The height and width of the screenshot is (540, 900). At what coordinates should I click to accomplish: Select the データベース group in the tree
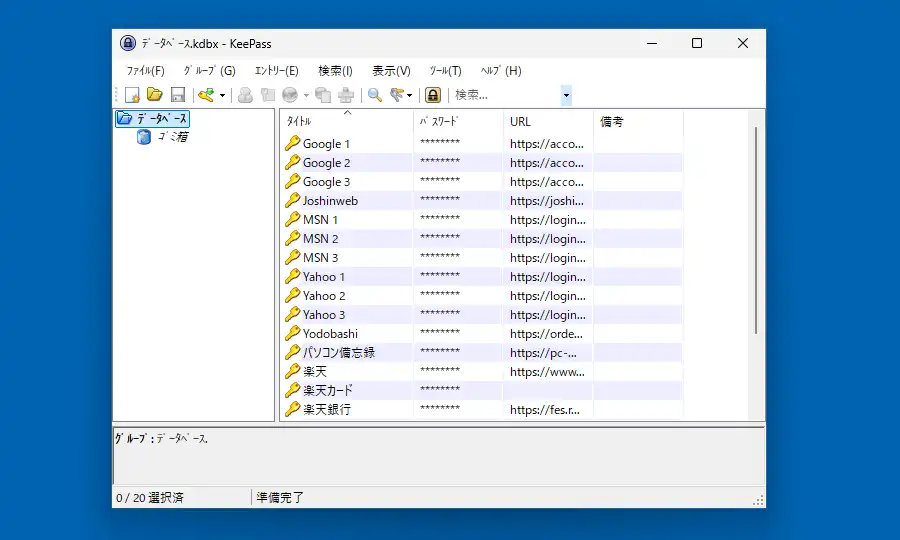pyautogui.click(x=152, y=119)
